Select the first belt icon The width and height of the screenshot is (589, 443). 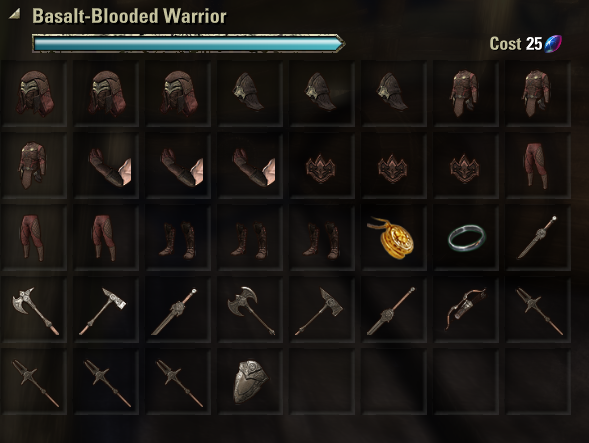click(x=322, y=165)
